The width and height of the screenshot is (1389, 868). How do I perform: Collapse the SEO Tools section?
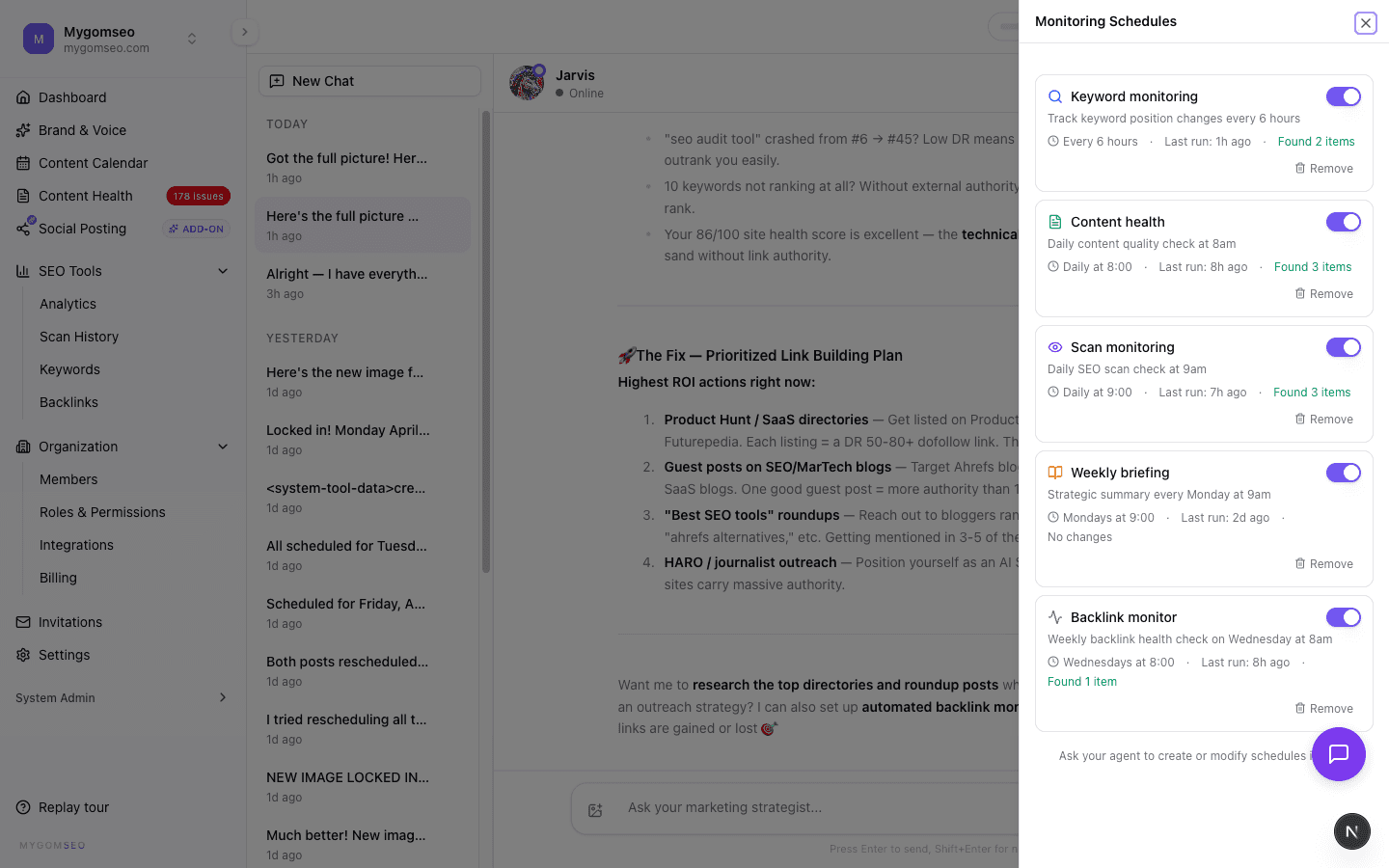pos(223,271)
